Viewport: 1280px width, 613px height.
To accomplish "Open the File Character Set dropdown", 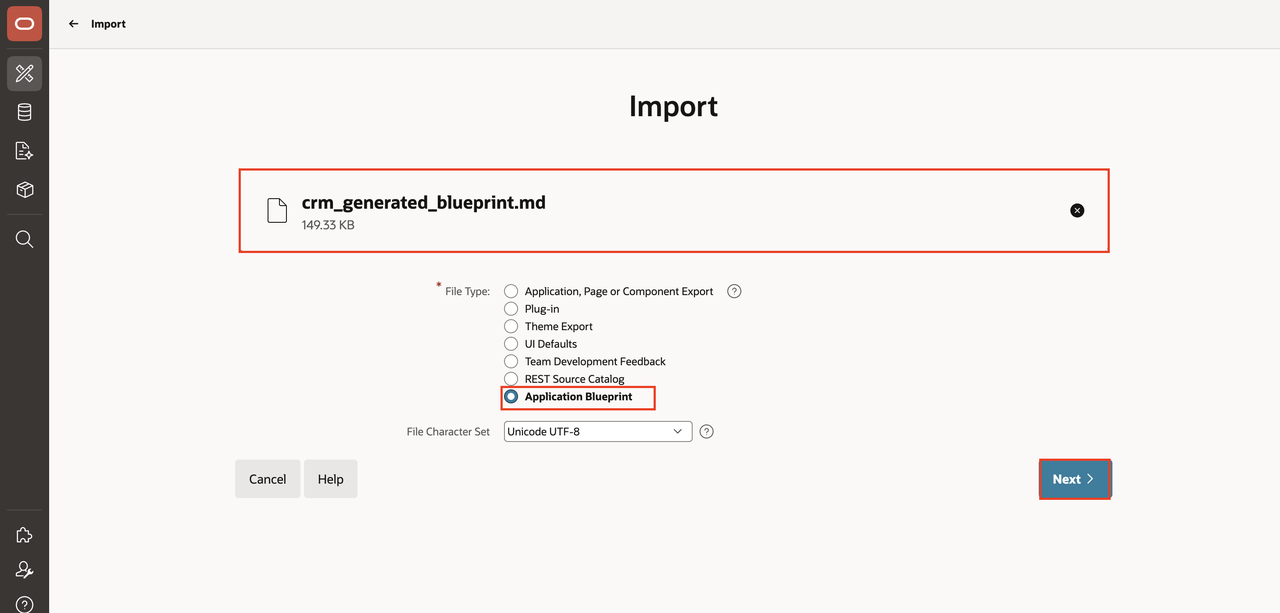I will [x=597, y=431].
